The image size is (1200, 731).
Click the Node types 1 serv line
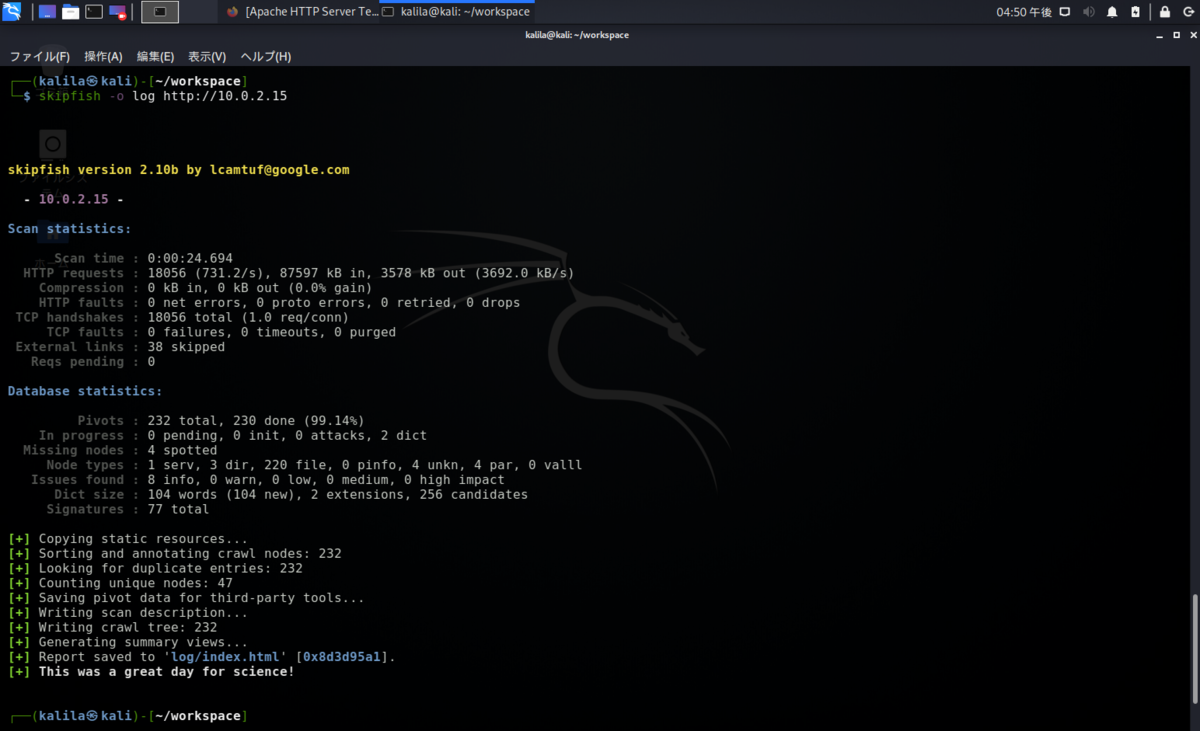[x=314, y=465]
